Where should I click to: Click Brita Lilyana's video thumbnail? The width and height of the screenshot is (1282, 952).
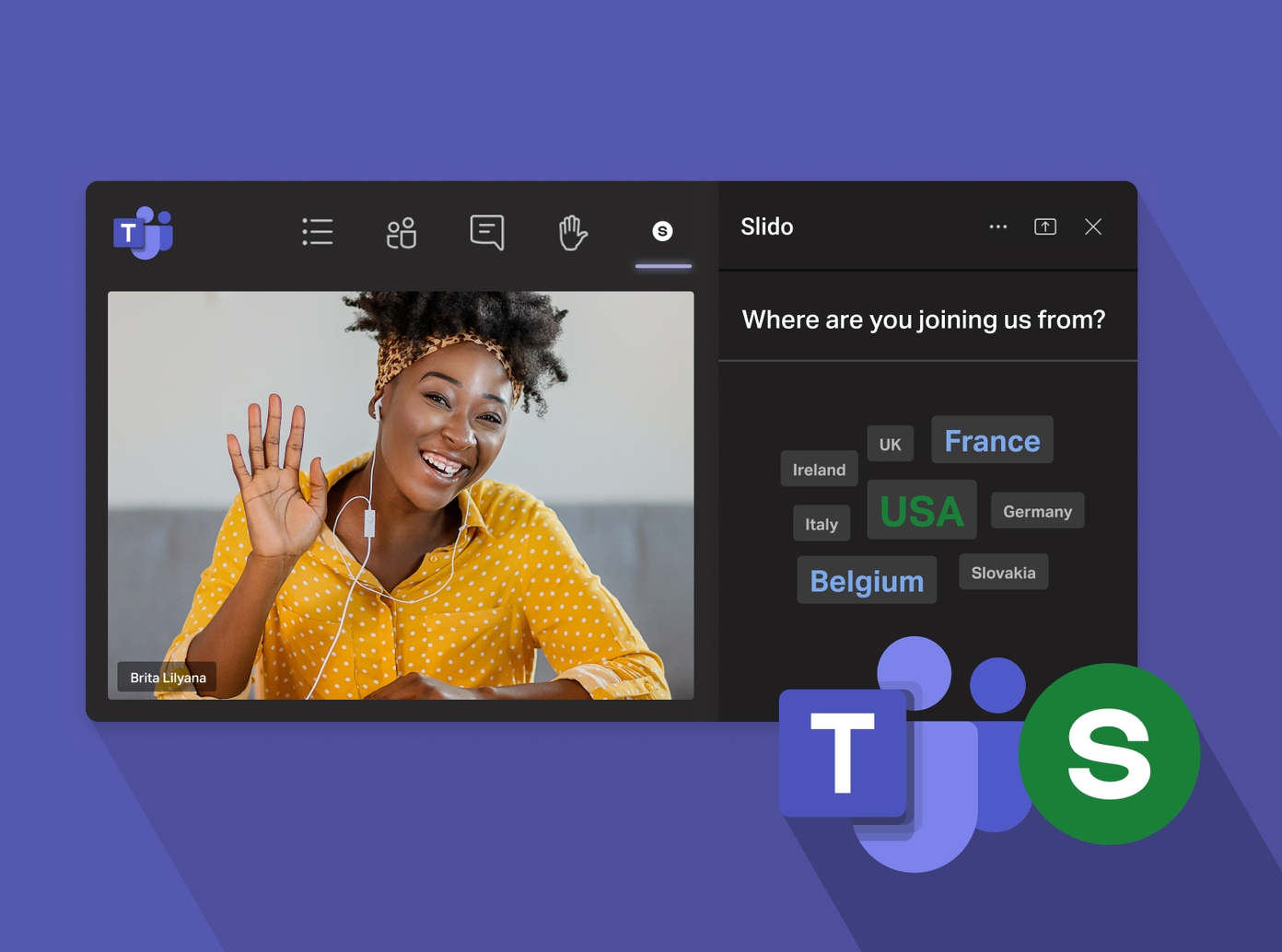coord(401,494)
